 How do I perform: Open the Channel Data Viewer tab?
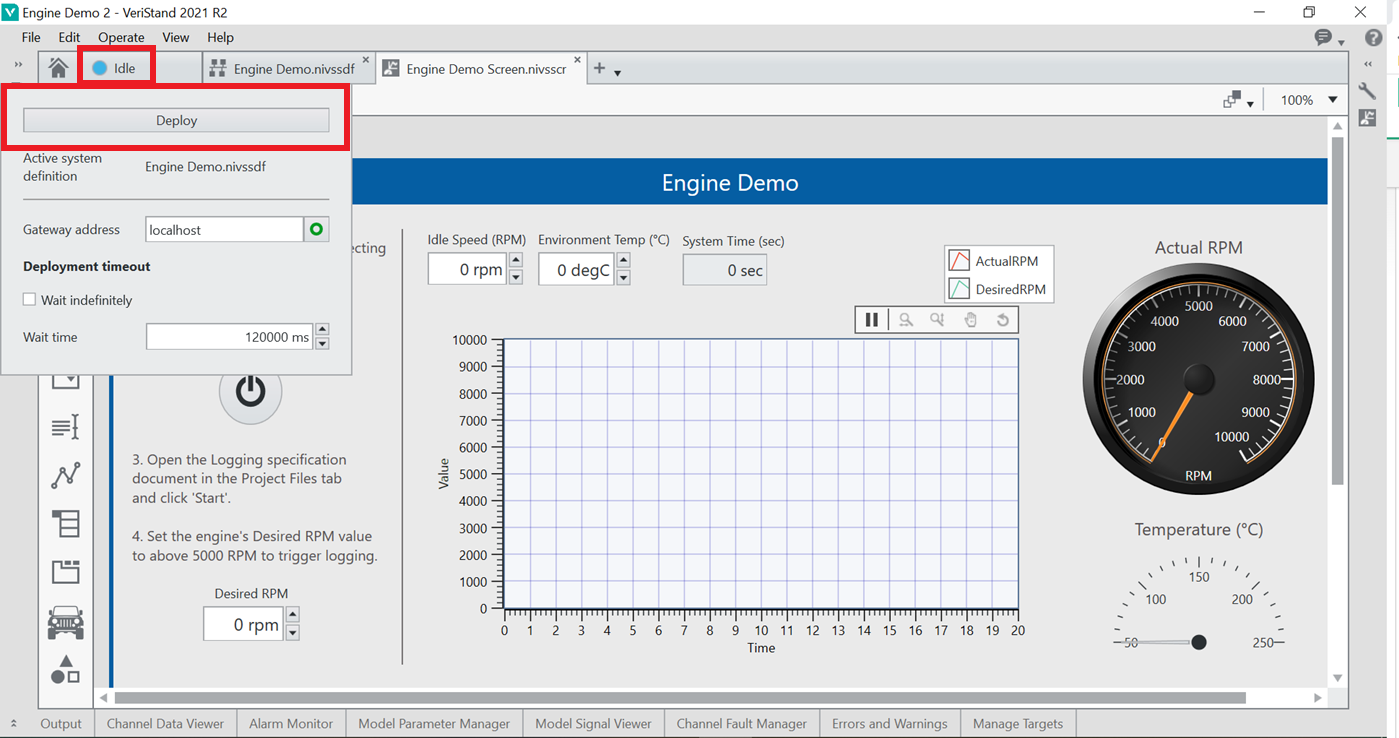pos(165,723)
